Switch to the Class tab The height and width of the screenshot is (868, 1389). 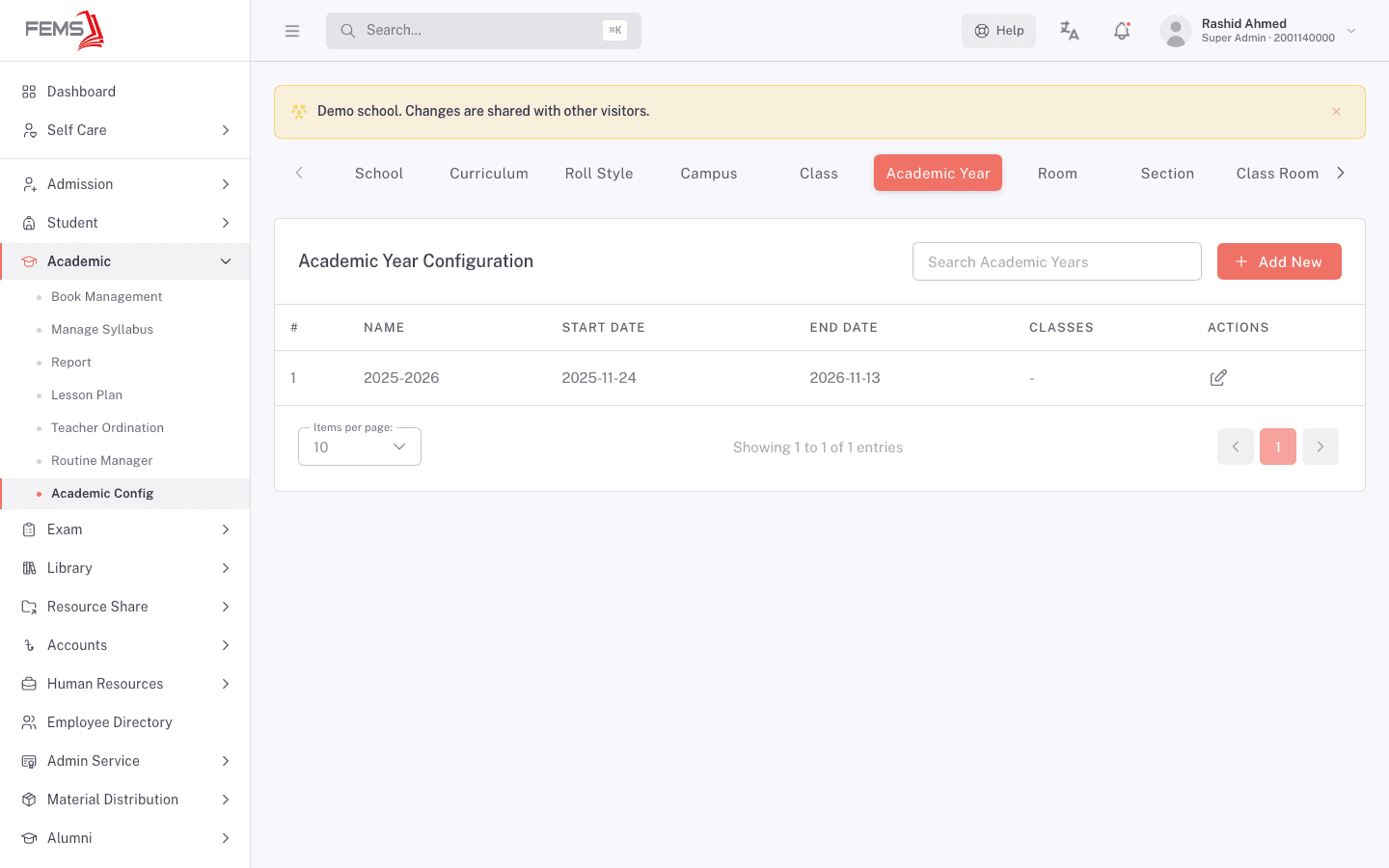coord(819,174)
